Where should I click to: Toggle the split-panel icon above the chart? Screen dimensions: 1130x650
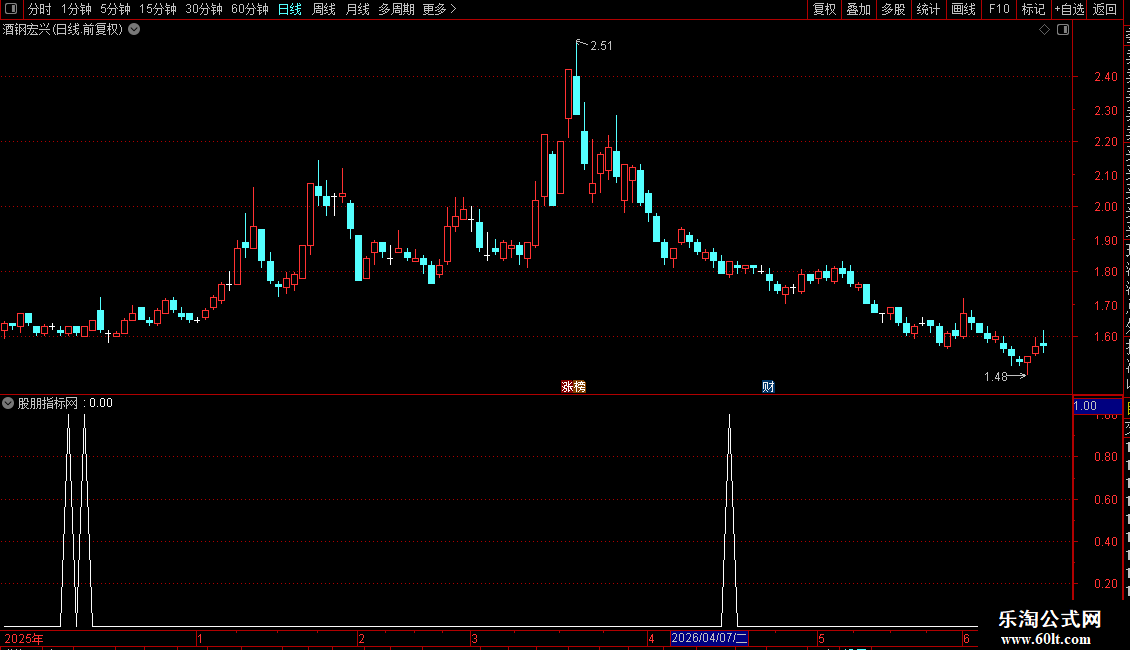[x=1063, y=30]
